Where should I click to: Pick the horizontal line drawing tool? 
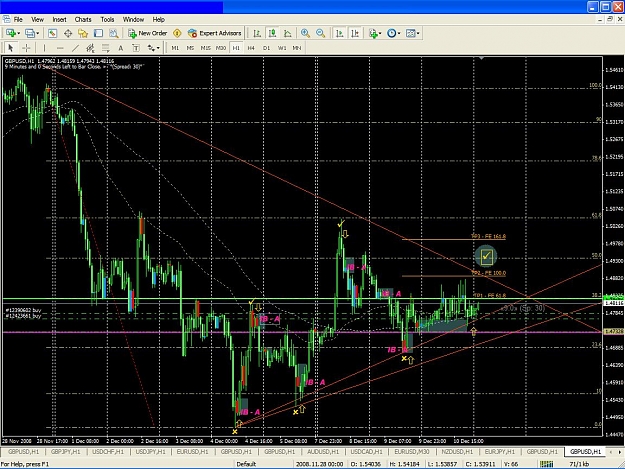[x=60, y=48]
